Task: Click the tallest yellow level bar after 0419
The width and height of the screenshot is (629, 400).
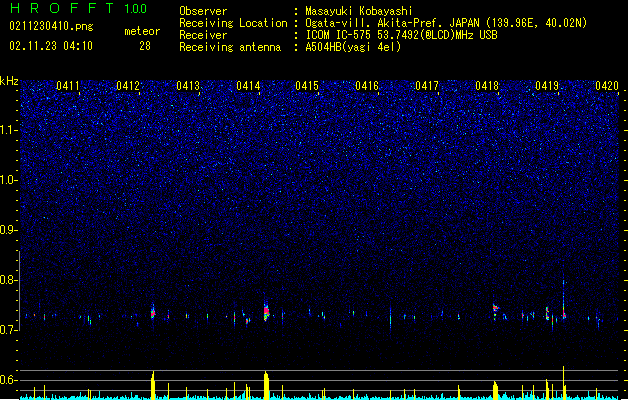Action: pos(564,382)
